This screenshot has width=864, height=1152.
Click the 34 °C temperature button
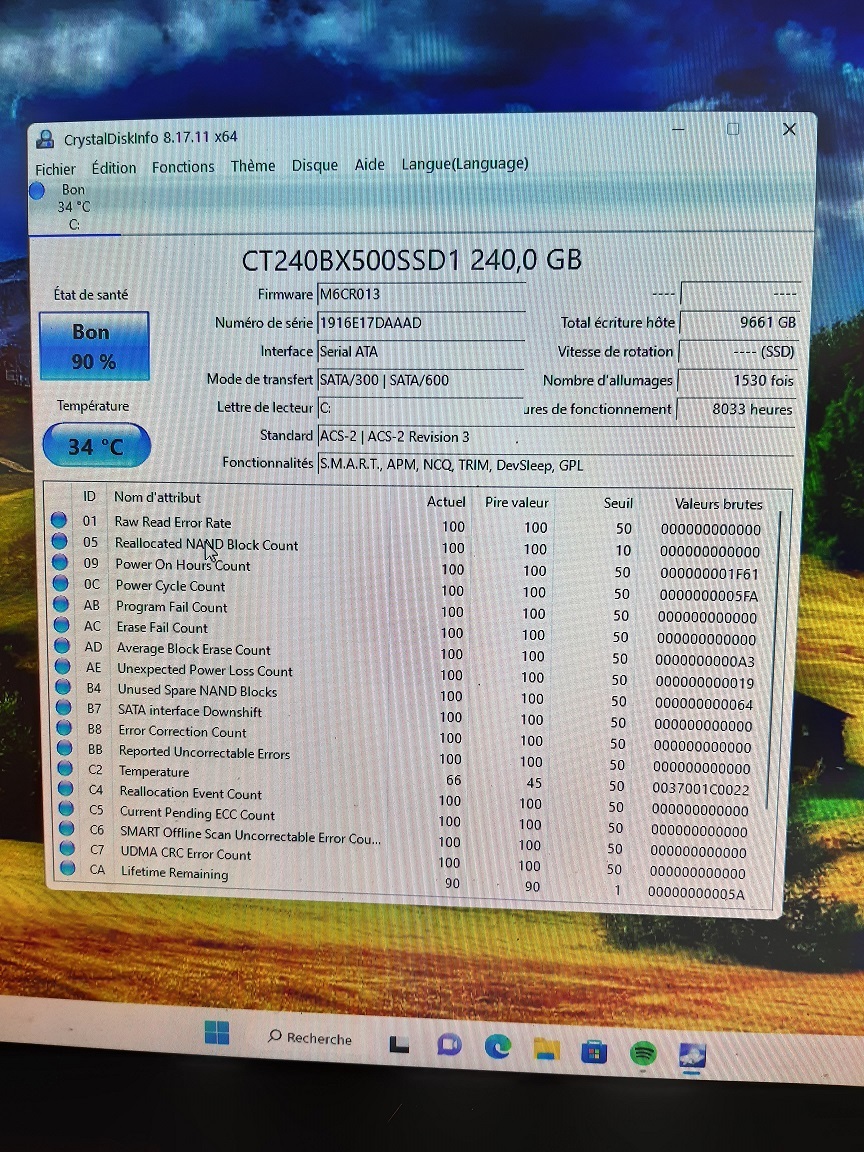96,445
